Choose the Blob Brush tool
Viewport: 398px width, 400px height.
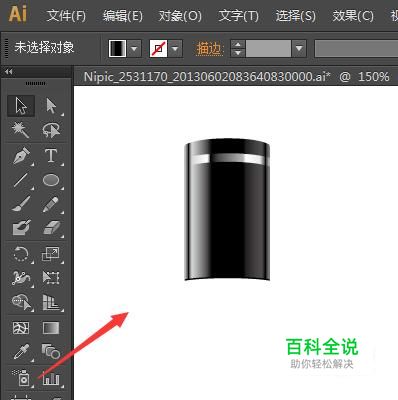pos(21,228)
